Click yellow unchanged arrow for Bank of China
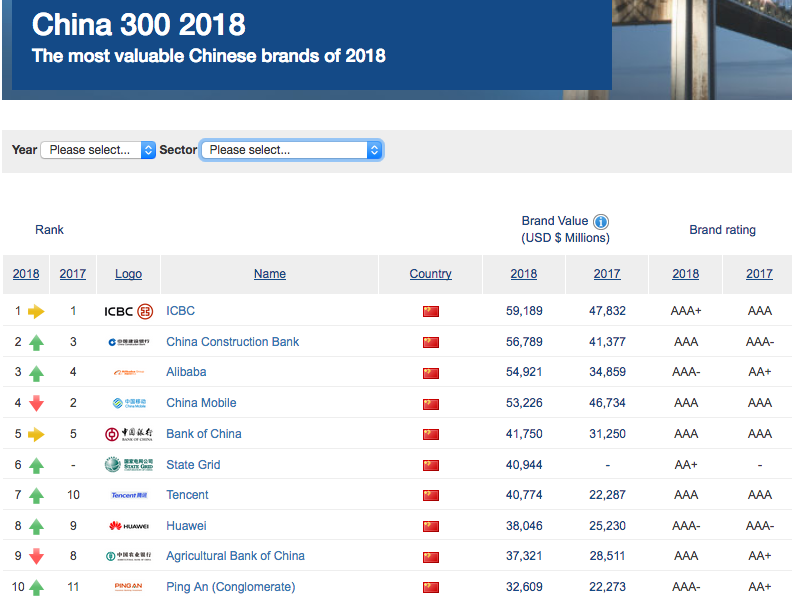The width and height of the screenshot is (792, 600). click(36, 434)
